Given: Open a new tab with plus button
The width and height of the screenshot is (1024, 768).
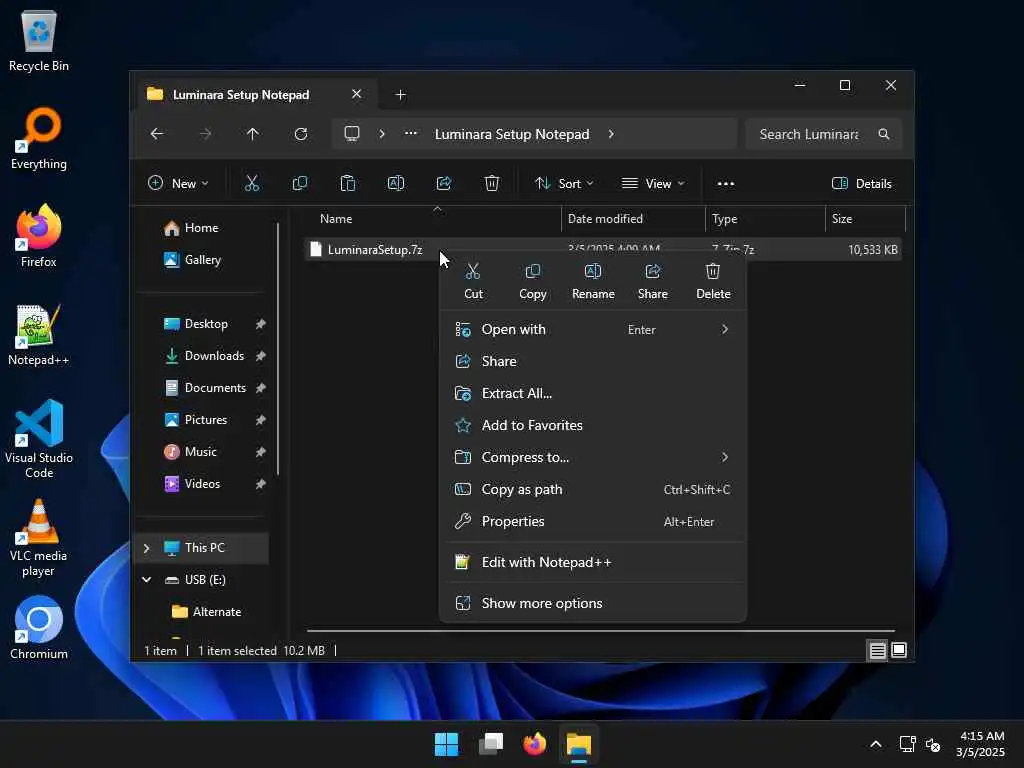Looking at the screenshot, I should click(400, 95).
